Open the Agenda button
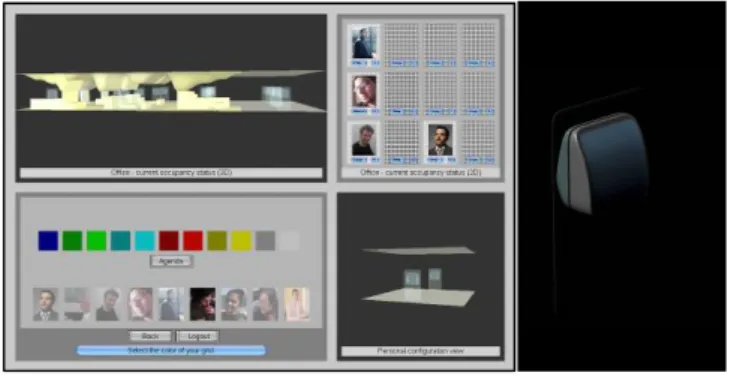The image size is (731, 376). [x=171, y=261]
